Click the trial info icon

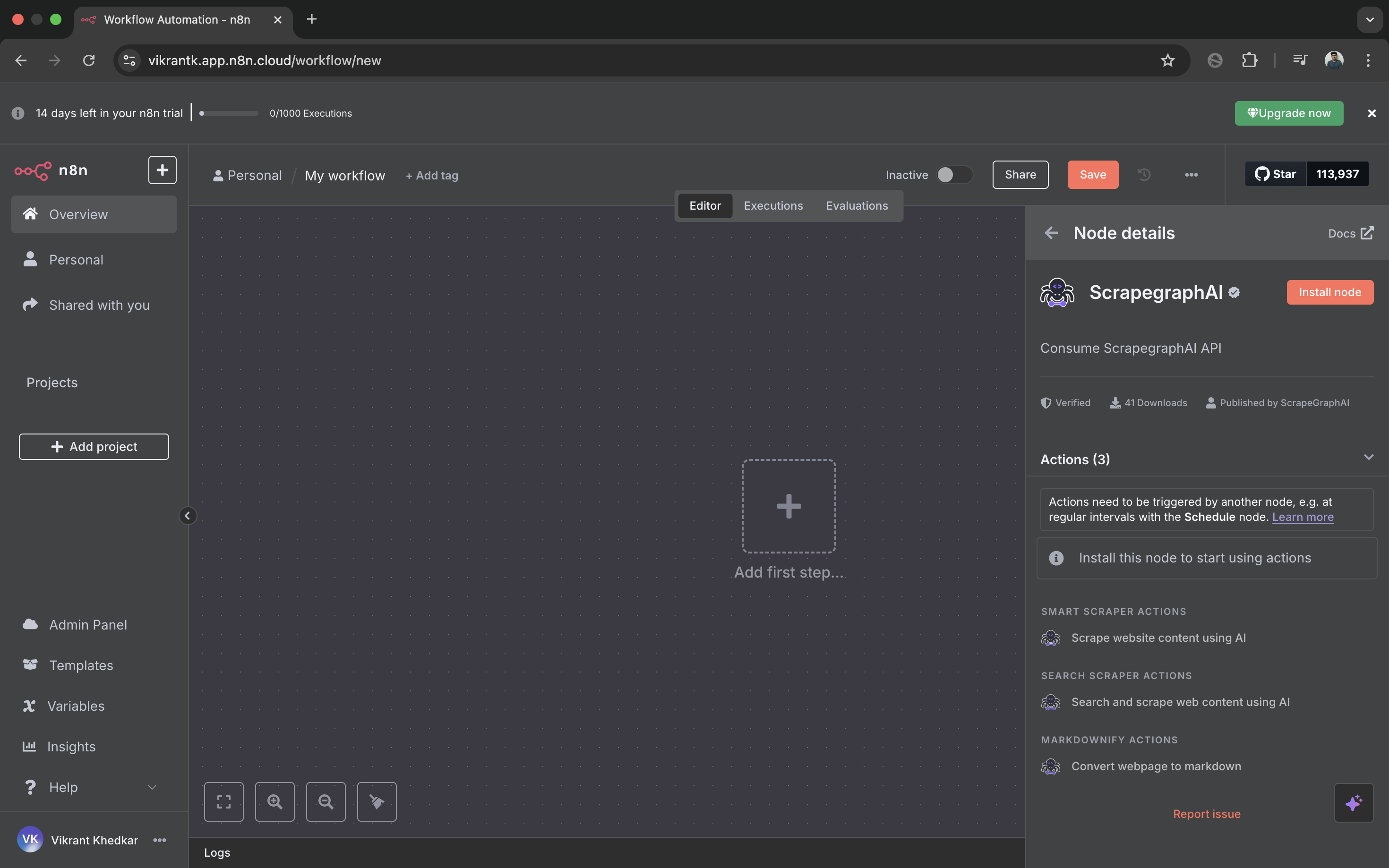click(x=18, y=113)
